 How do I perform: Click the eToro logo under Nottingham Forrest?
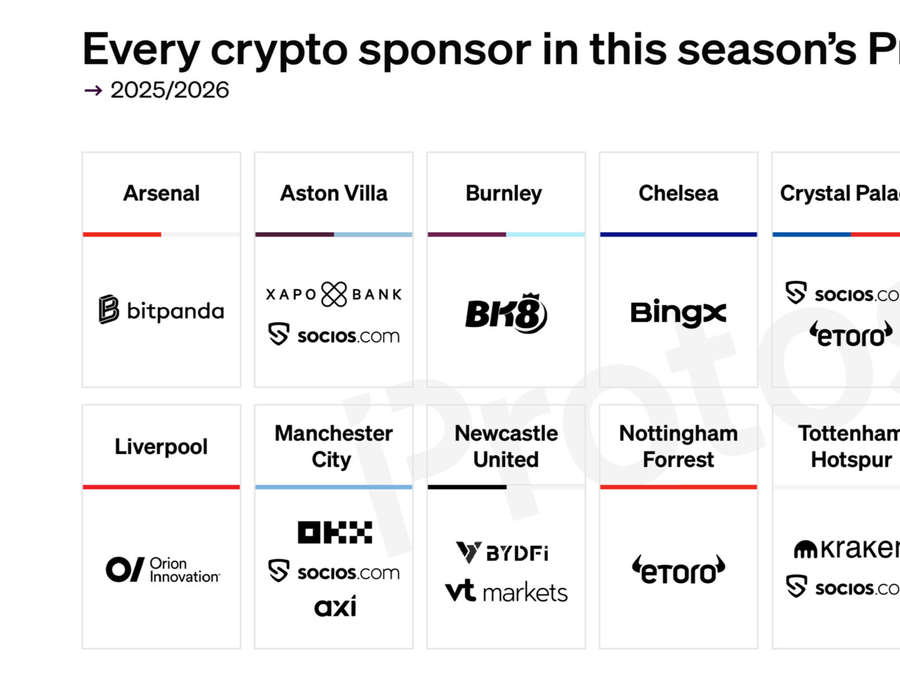pos(678,571)
